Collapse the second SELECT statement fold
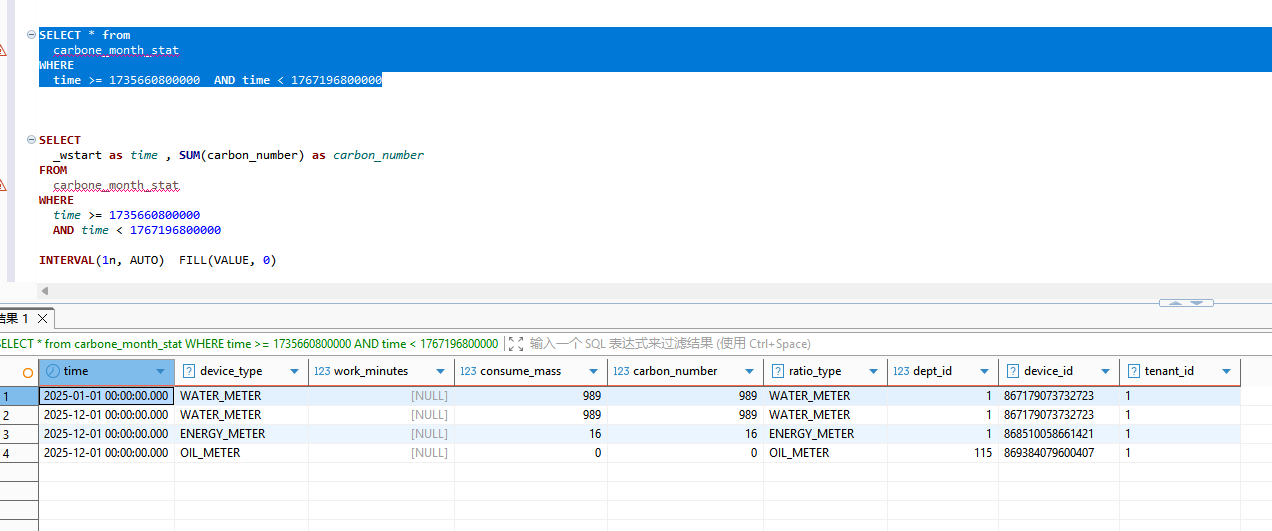The height and width of the screenshot is (531, 1272). point(31,140)
